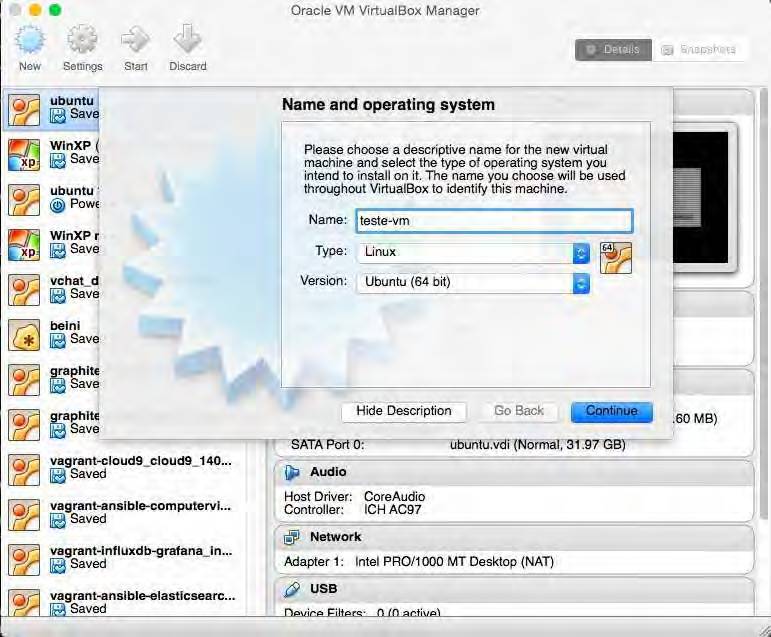The width and height of the screenshot is (771, 637).
Task: Click the details pane vertical scrollbar
Action: point(764,305)
